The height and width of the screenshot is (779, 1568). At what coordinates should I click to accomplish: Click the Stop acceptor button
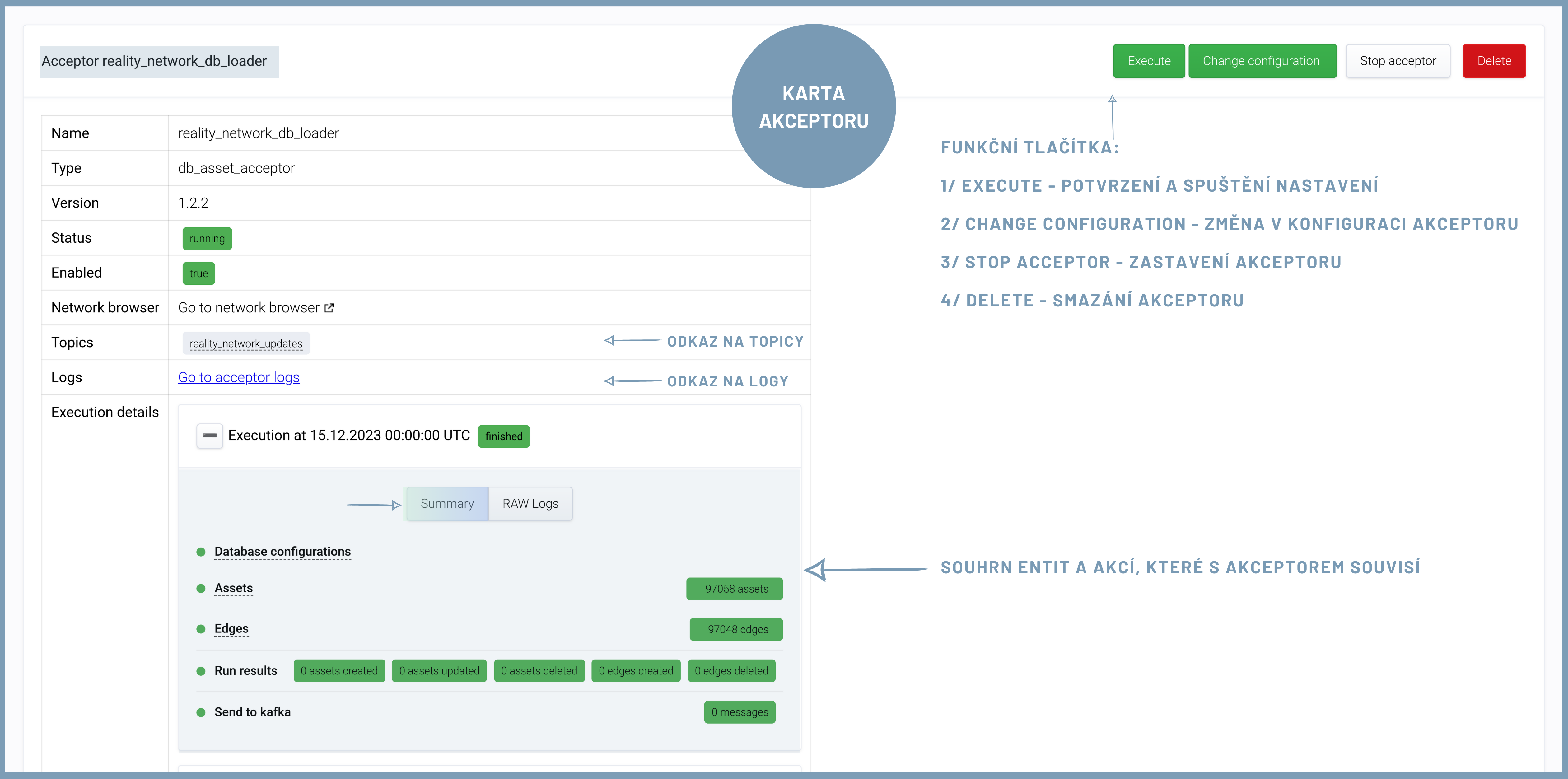[x=1398, y=61]
